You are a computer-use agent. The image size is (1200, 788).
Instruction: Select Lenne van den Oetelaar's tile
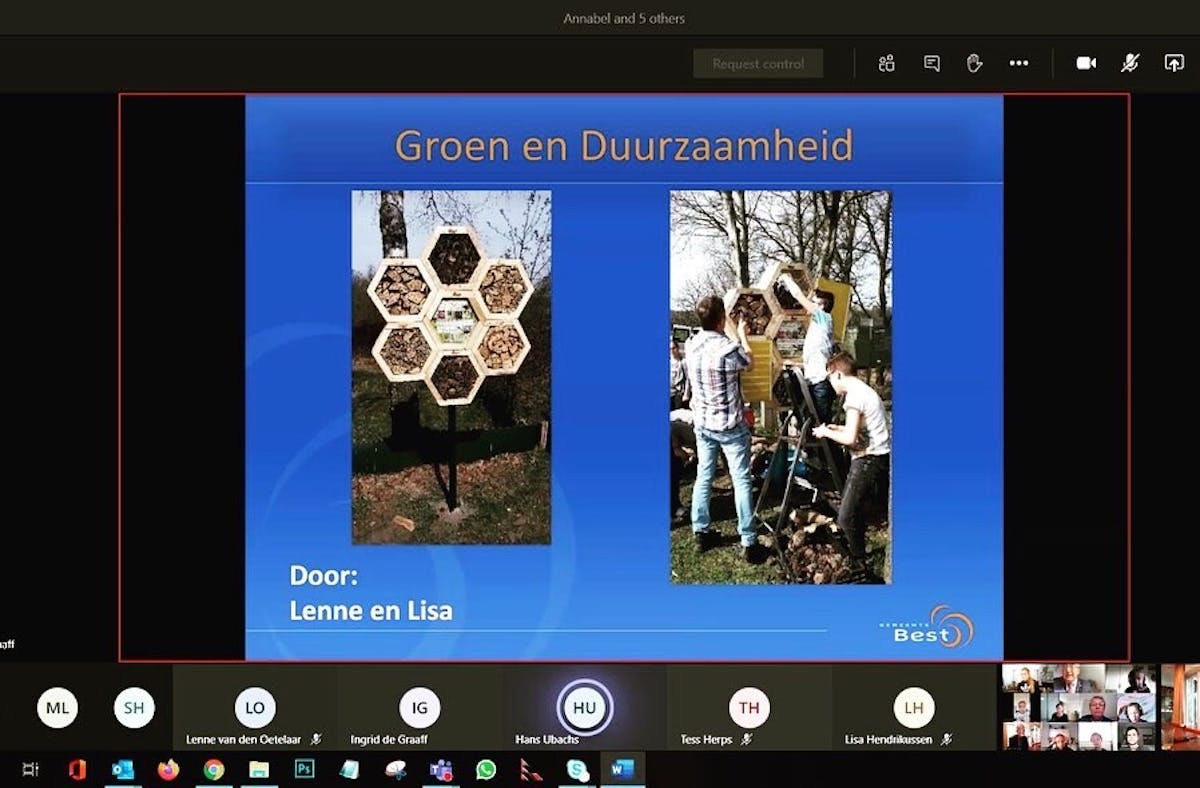[x=254, y=708]
